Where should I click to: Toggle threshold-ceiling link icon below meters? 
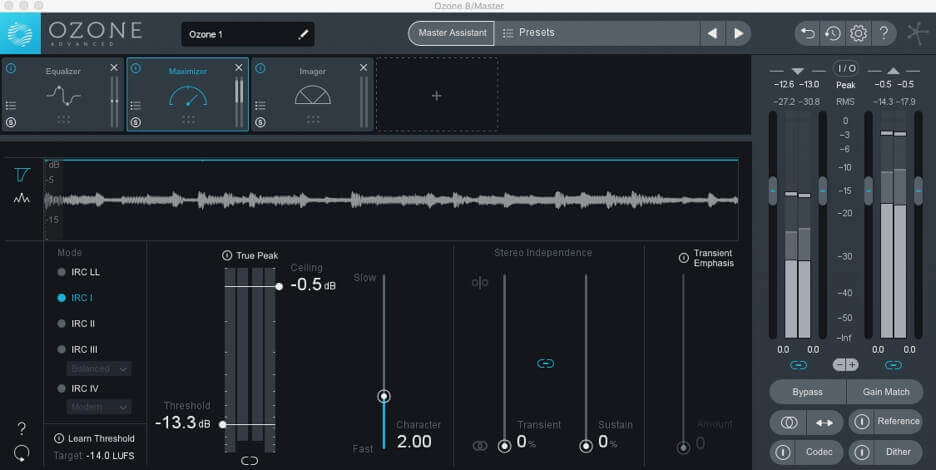[250, 461]
